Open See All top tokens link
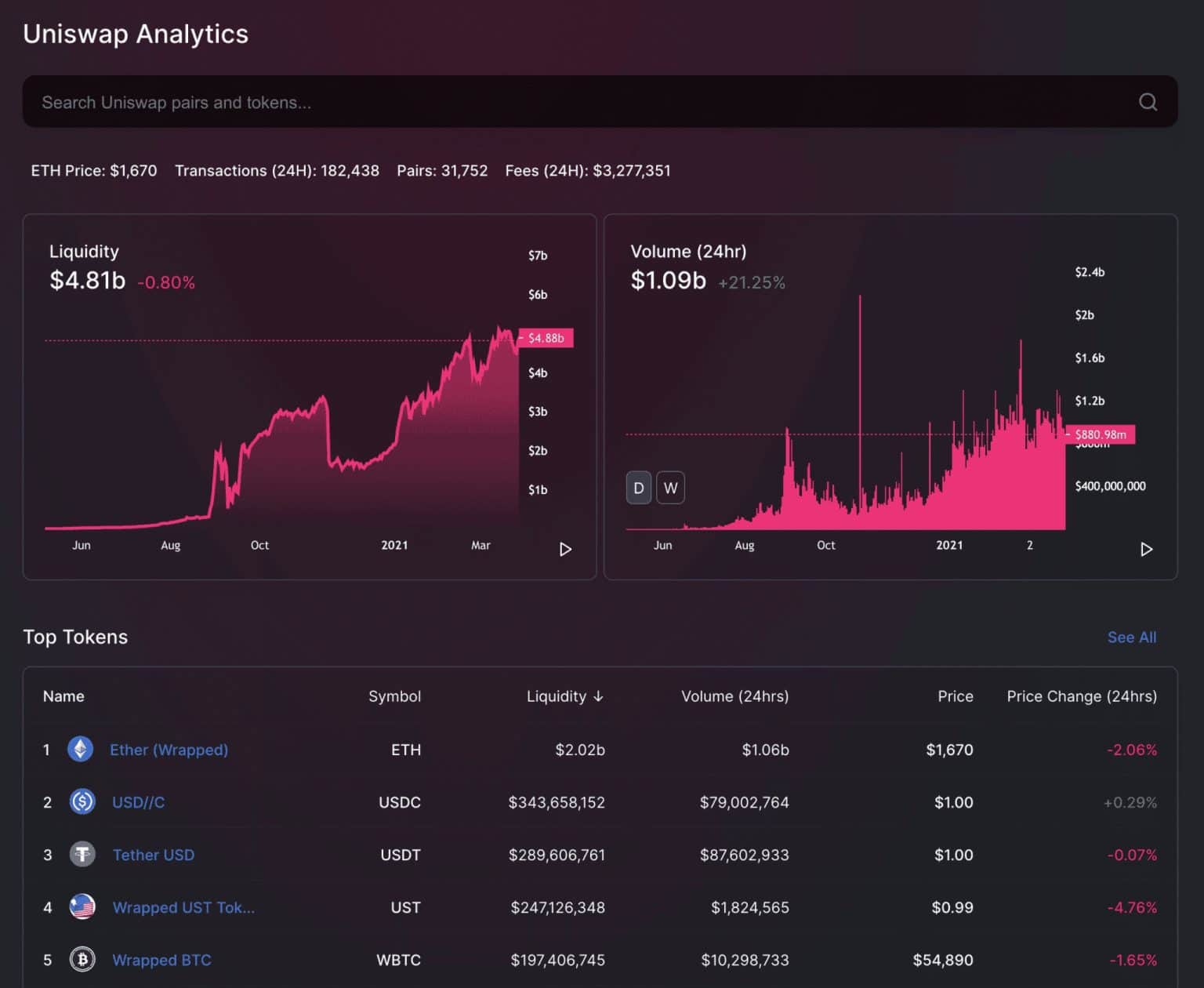 [1131, 637]
